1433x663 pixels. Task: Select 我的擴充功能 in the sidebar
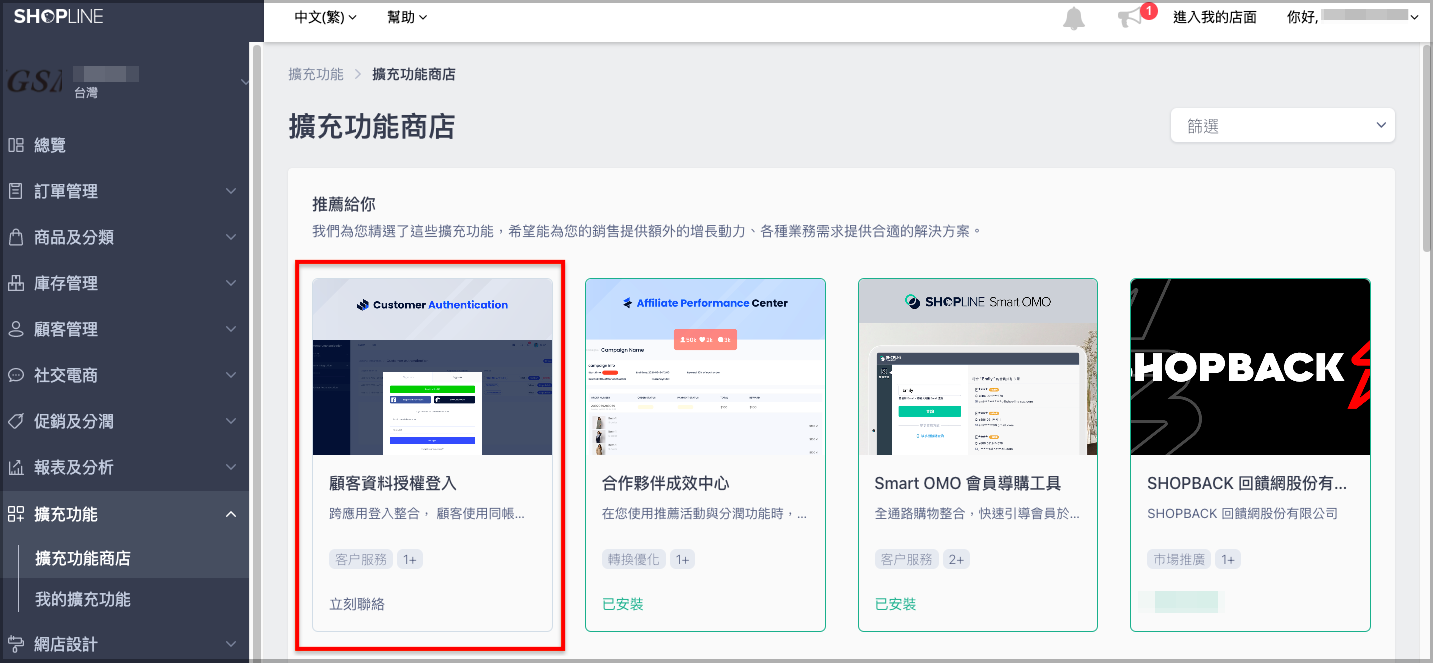(83, 599)
